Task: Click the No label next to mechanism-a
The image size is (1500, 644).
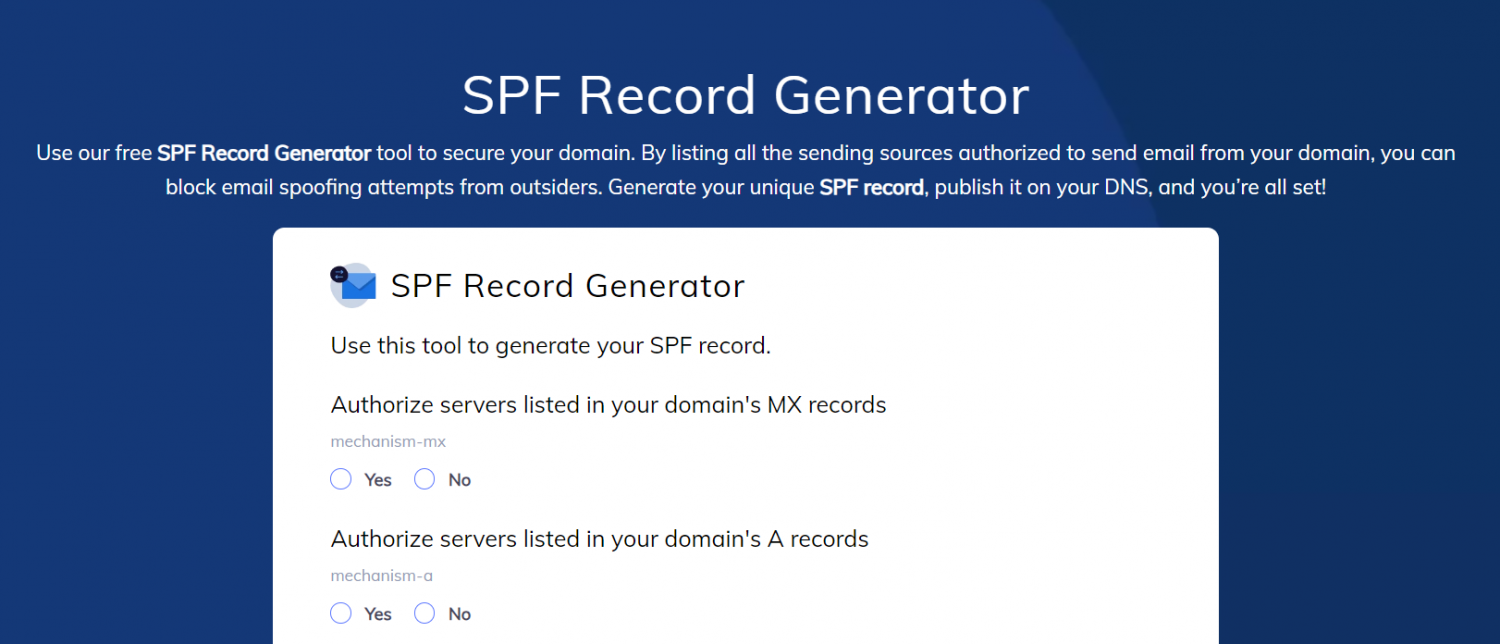Action: coord(459,613)
